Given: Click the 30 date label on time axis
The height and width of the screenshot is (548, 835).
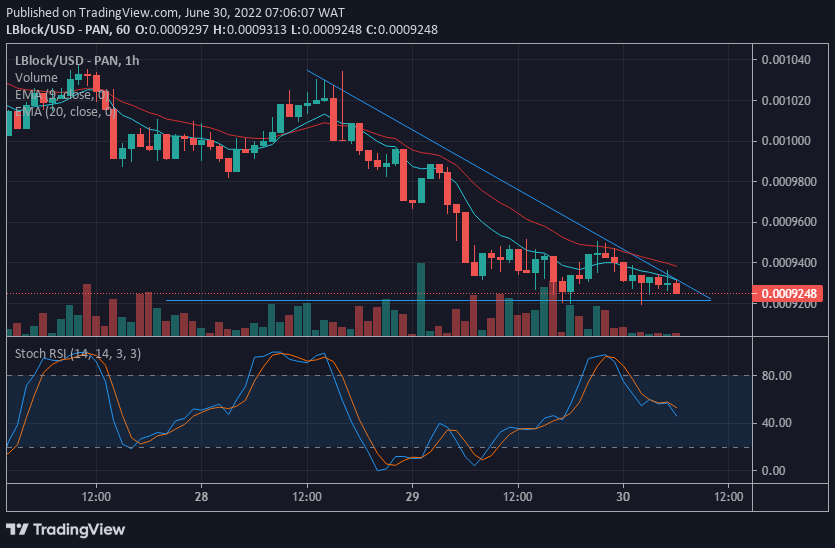Looking at the screenshot, I should click(623, 497).
